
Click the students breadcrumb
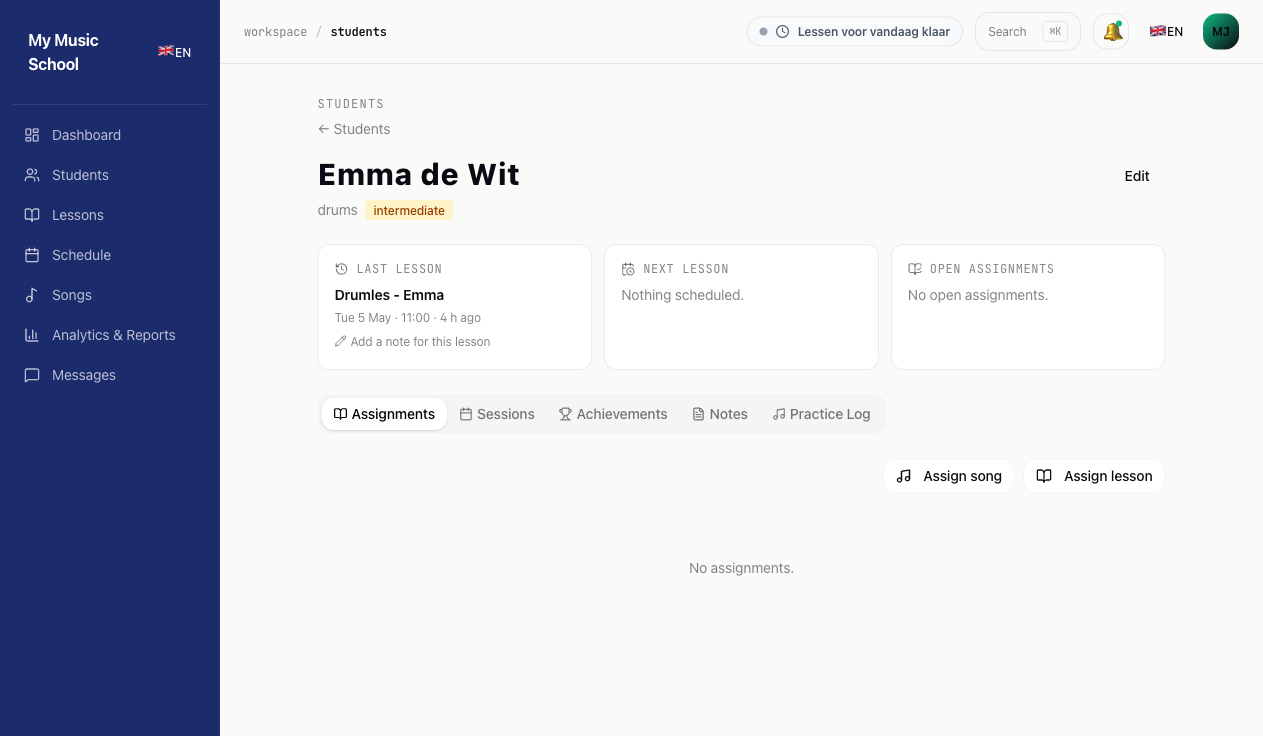pos(359,32)
